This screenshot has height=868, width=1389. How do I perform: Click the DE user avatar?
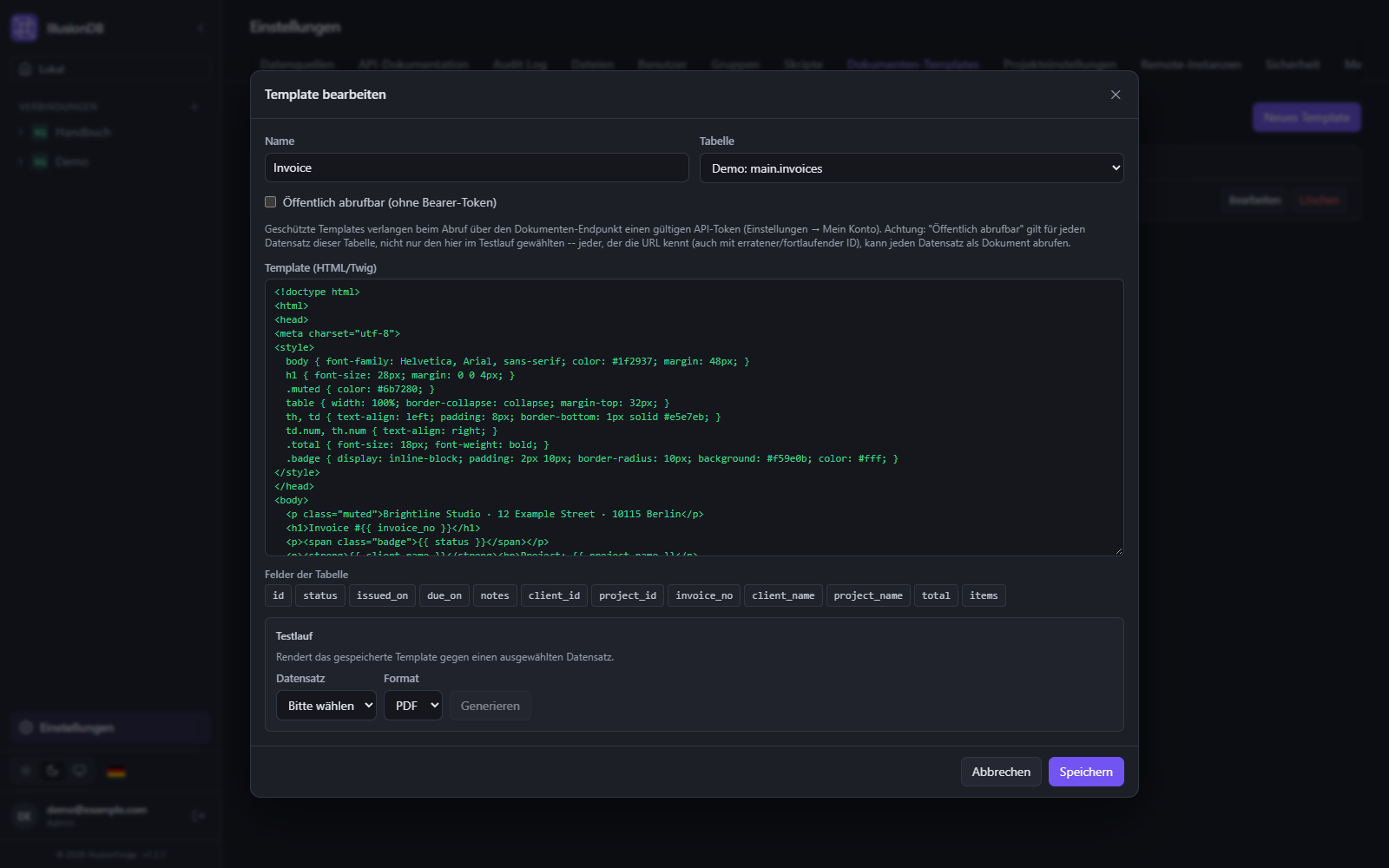(24, 815)
